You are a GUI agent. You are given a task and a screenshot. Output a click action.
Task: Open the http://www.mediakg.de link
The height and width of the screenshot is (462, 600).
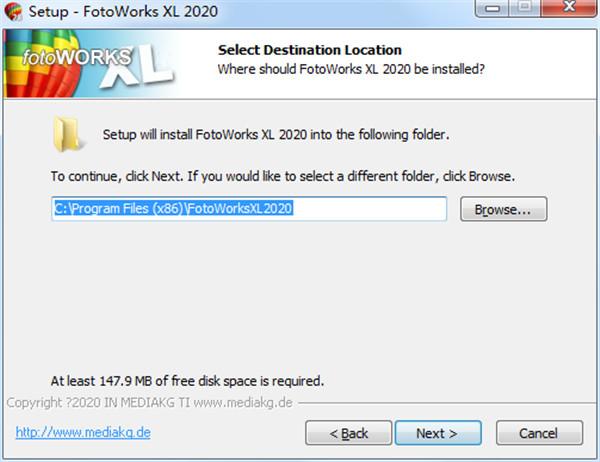(x=83, y=433)
